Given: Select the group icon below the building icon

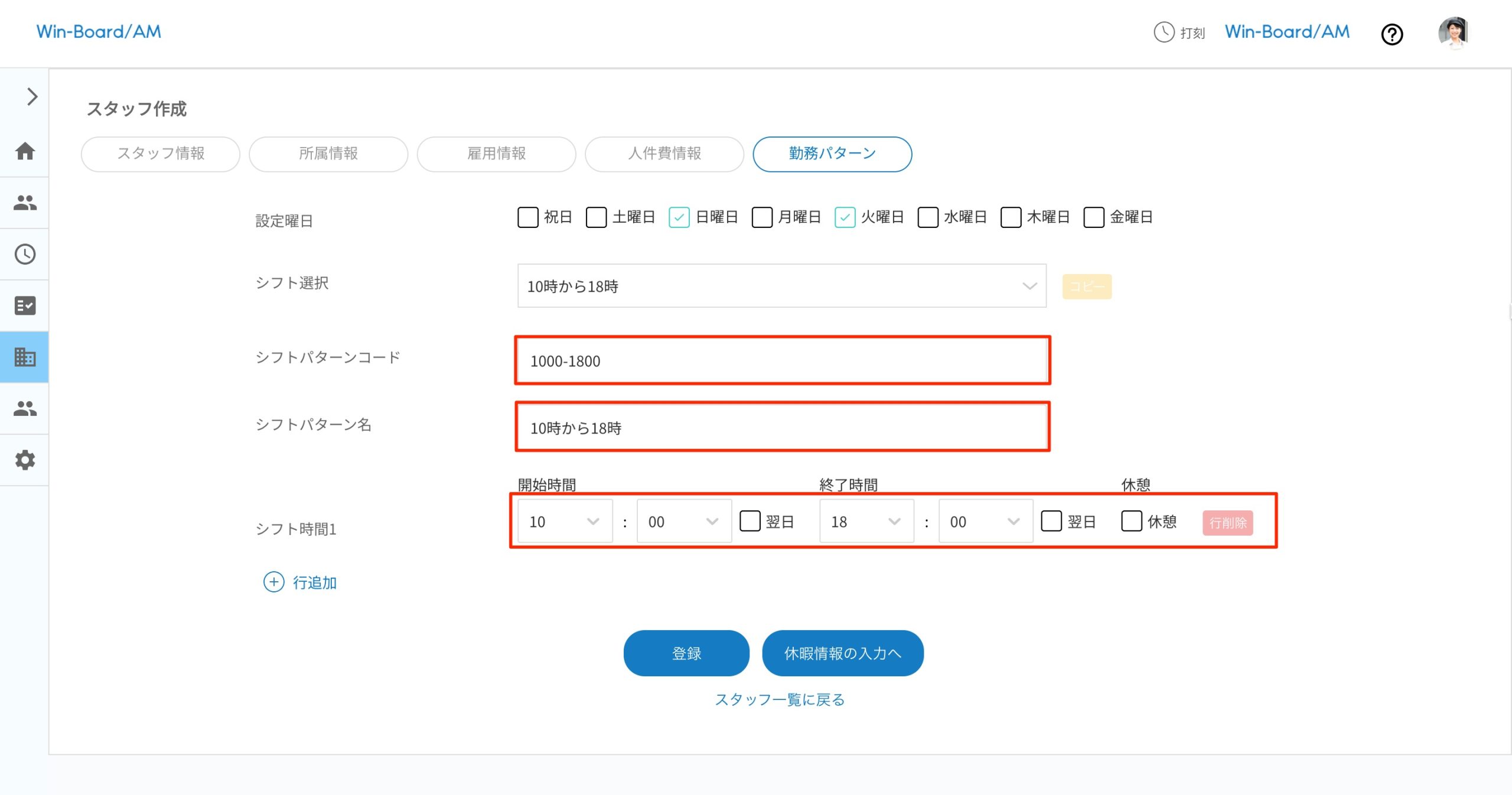Looking at the screenshot, I should (24, 409).
